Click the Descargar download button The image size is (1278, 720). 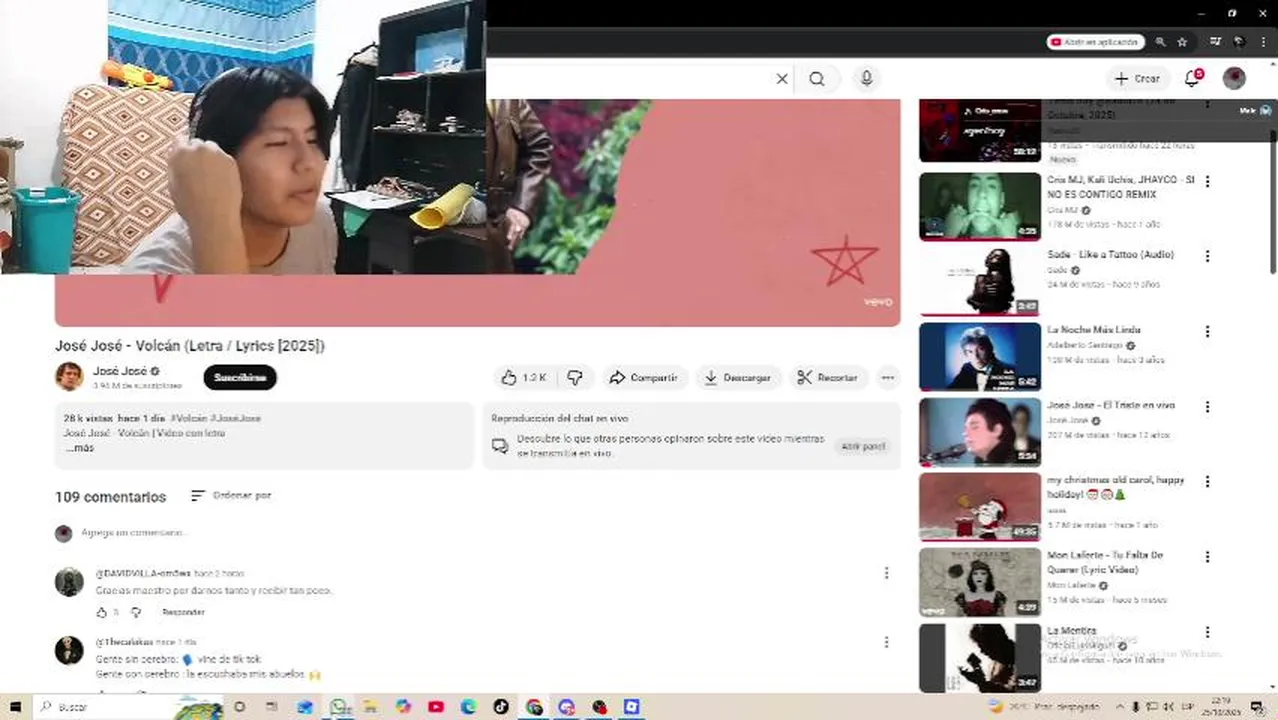tap(737, 377)
